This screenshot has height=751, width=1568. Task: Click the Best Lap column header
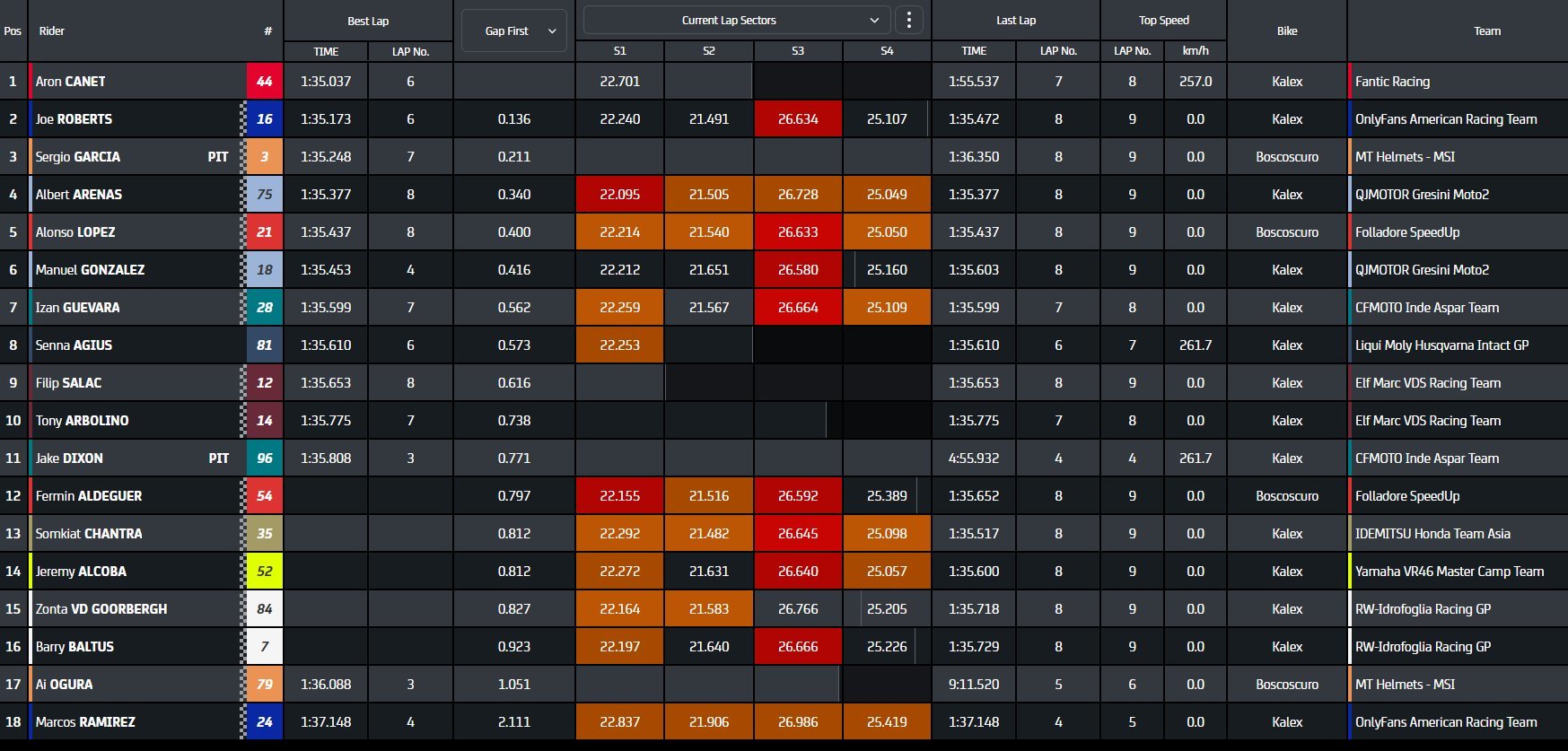(368, 21)
